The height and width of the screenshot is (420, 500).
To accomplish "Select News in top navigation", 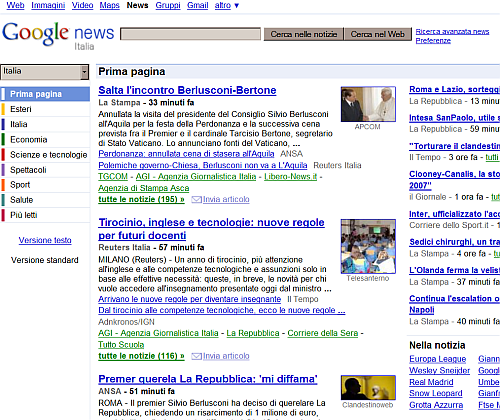I will [137, 5].
